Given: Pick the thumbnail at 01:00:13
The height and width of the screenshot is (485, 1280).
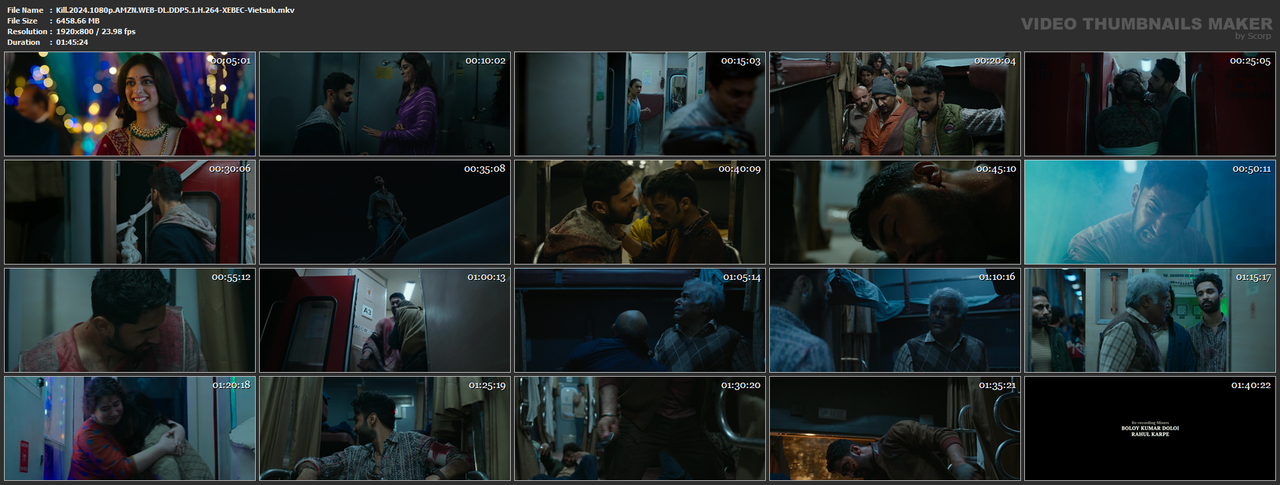Looking at the screenshot, I should click(385, 320).
